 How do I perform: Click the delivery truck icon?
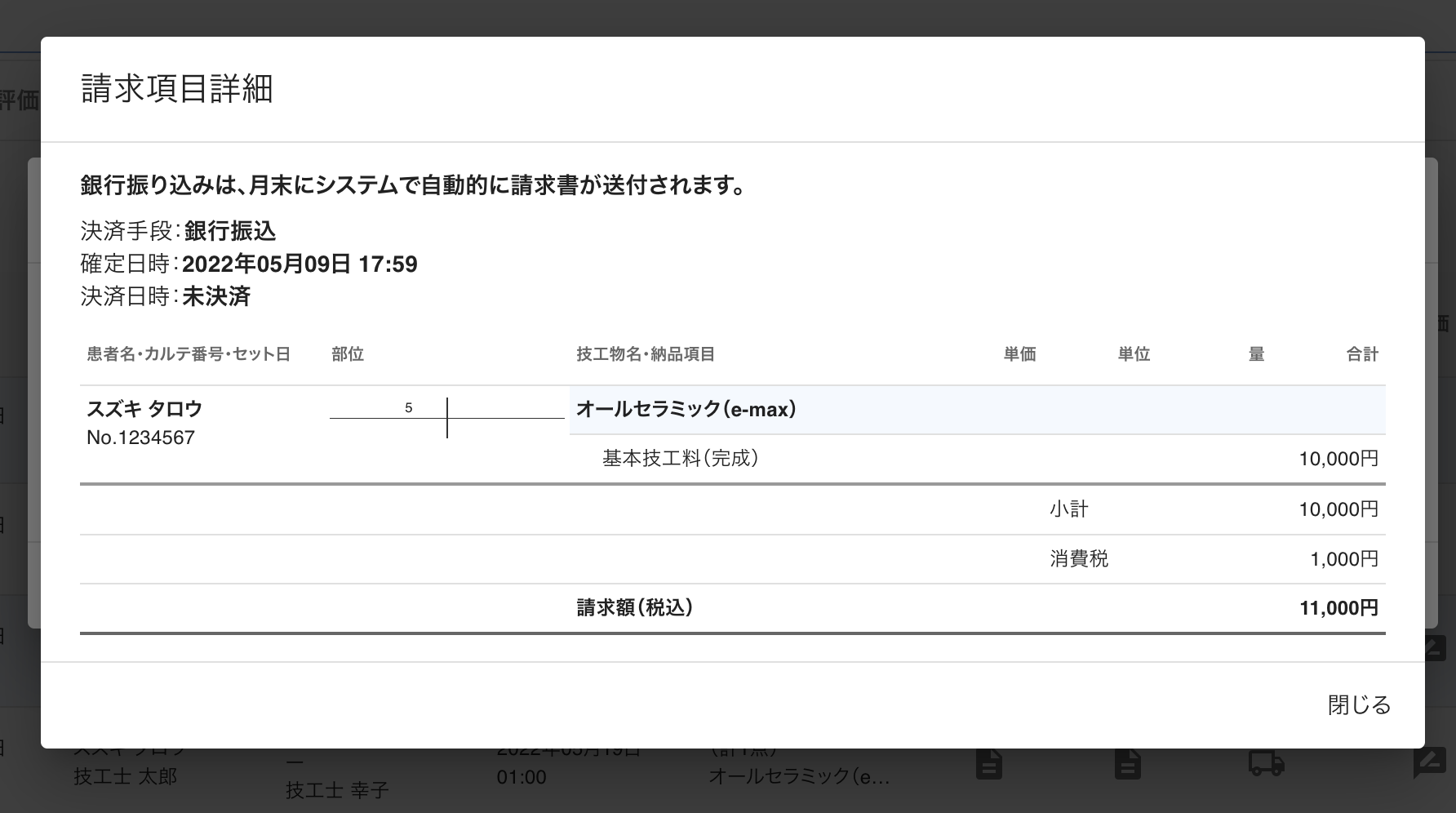(1266, 764)
